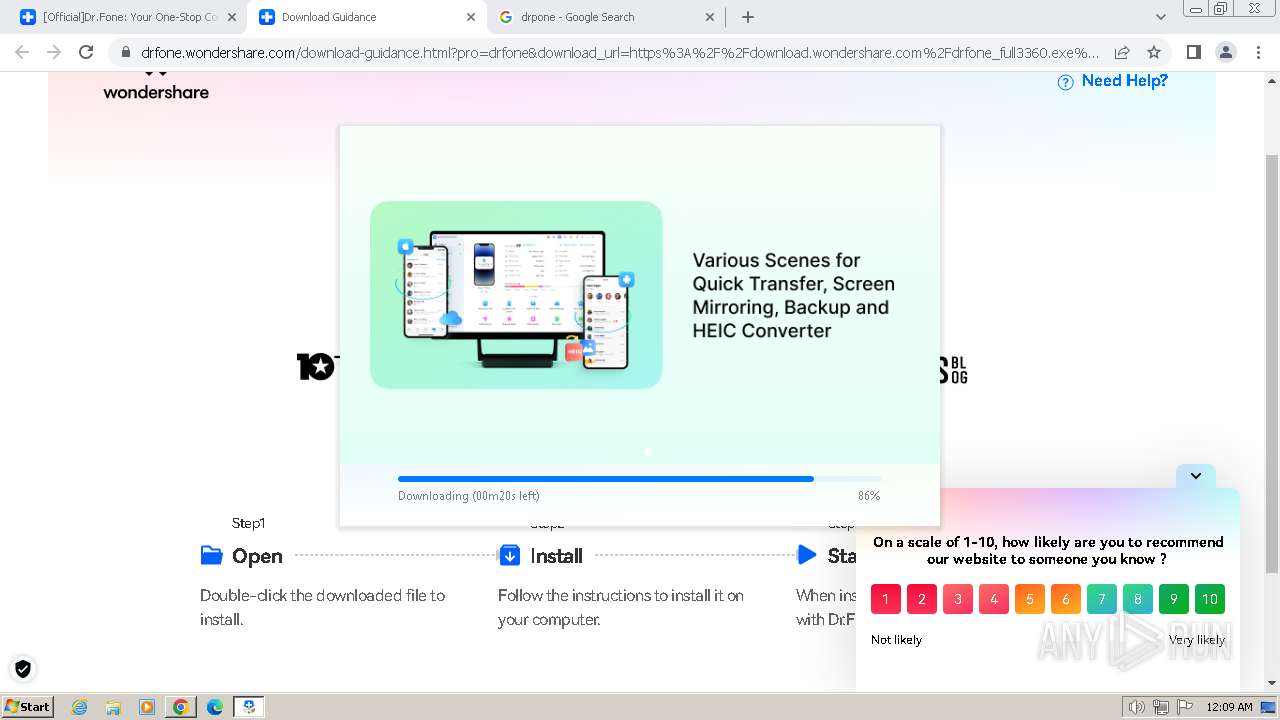Image resolution: width=1280 pixels, height=720 pixels.
Task: Launch Internet Explorer from taskbar
Action: pyautogui.click(x=80, y=707)
